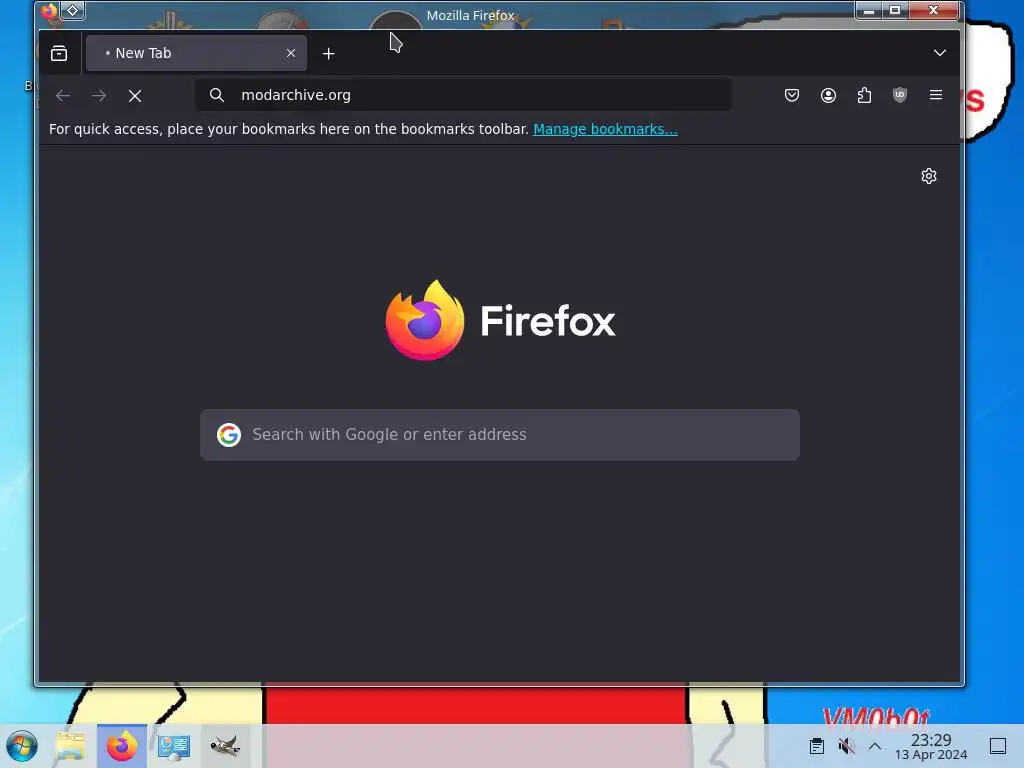Screen dimensions: 1024x768
Task: Click the Search with Google field
Action: [500, 435]
